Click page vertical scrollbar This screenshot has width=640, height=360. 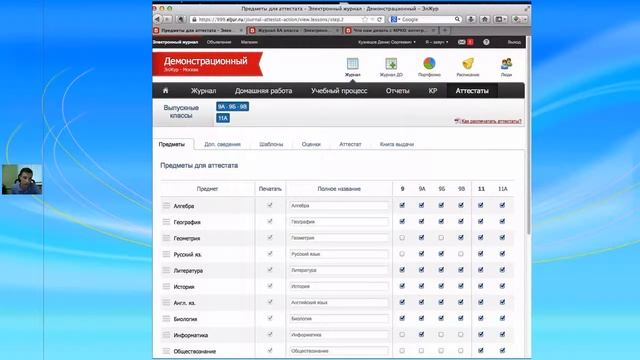529,135
